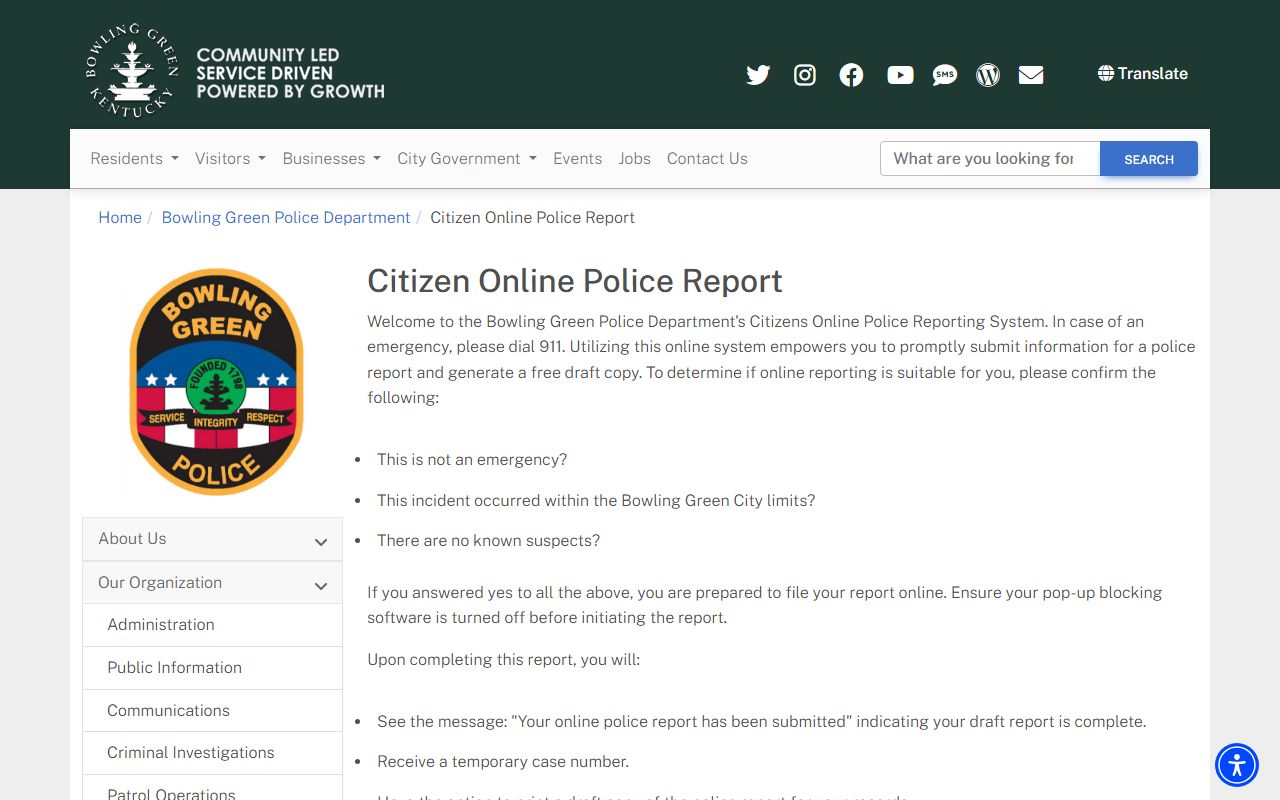Click the SMS chat bubble icon
Screen dimensions: 1280x800
click(x=945, y=75)
